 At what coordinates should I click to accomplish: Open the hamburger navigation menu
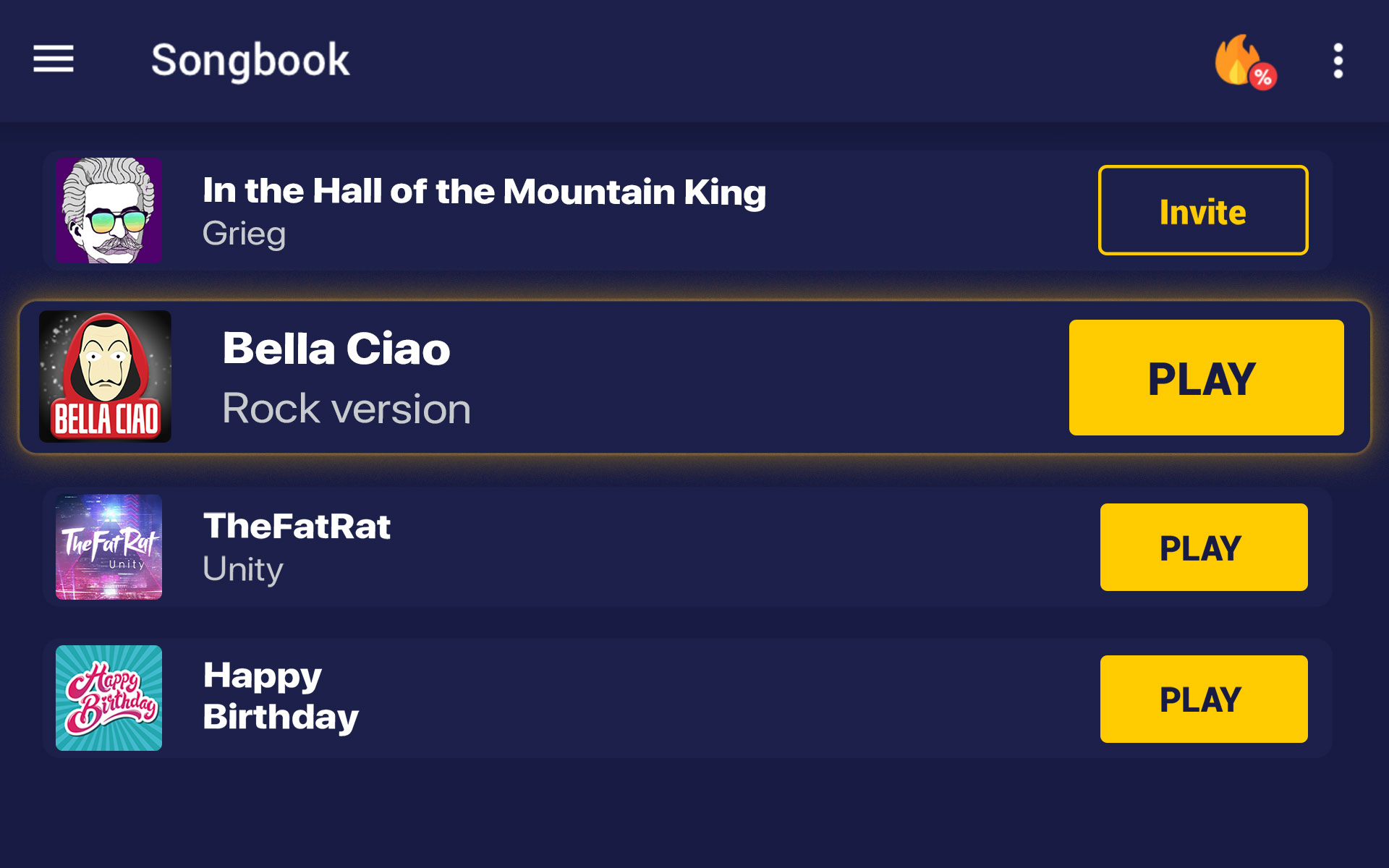[54, 59]
